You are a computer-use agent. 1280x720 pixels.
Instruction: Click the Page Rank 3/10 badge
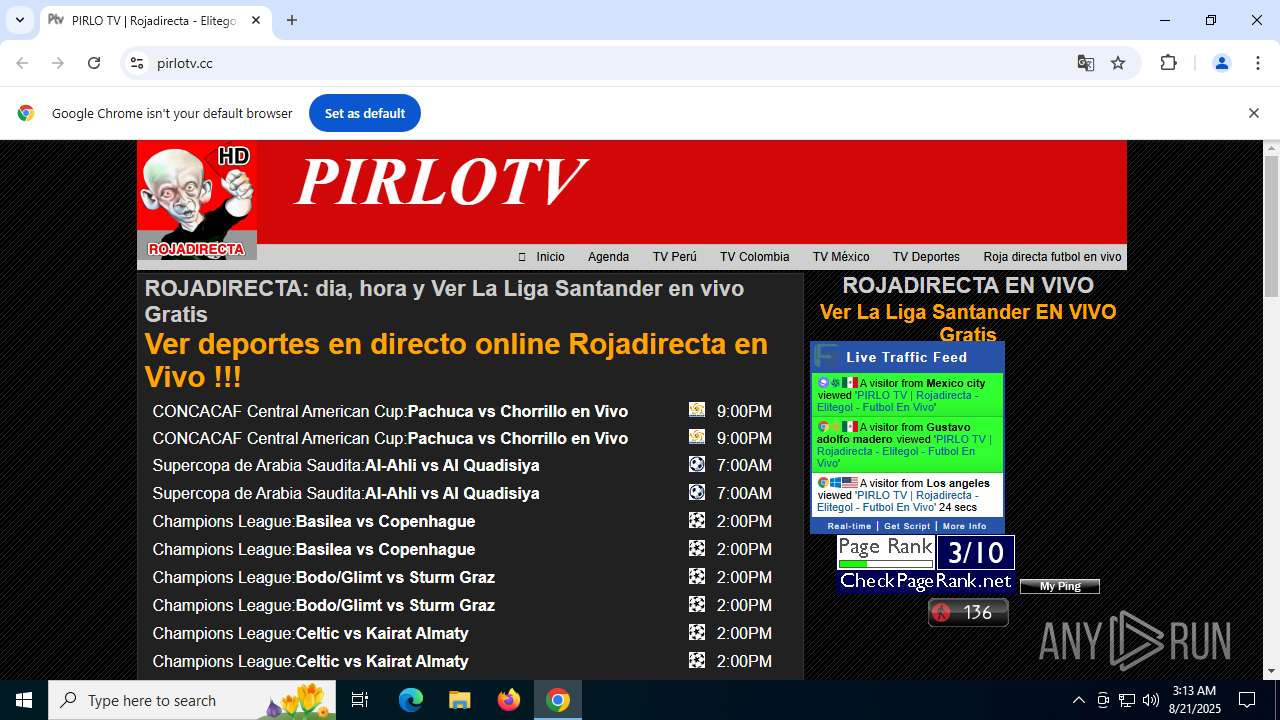(x=925, y=564)
